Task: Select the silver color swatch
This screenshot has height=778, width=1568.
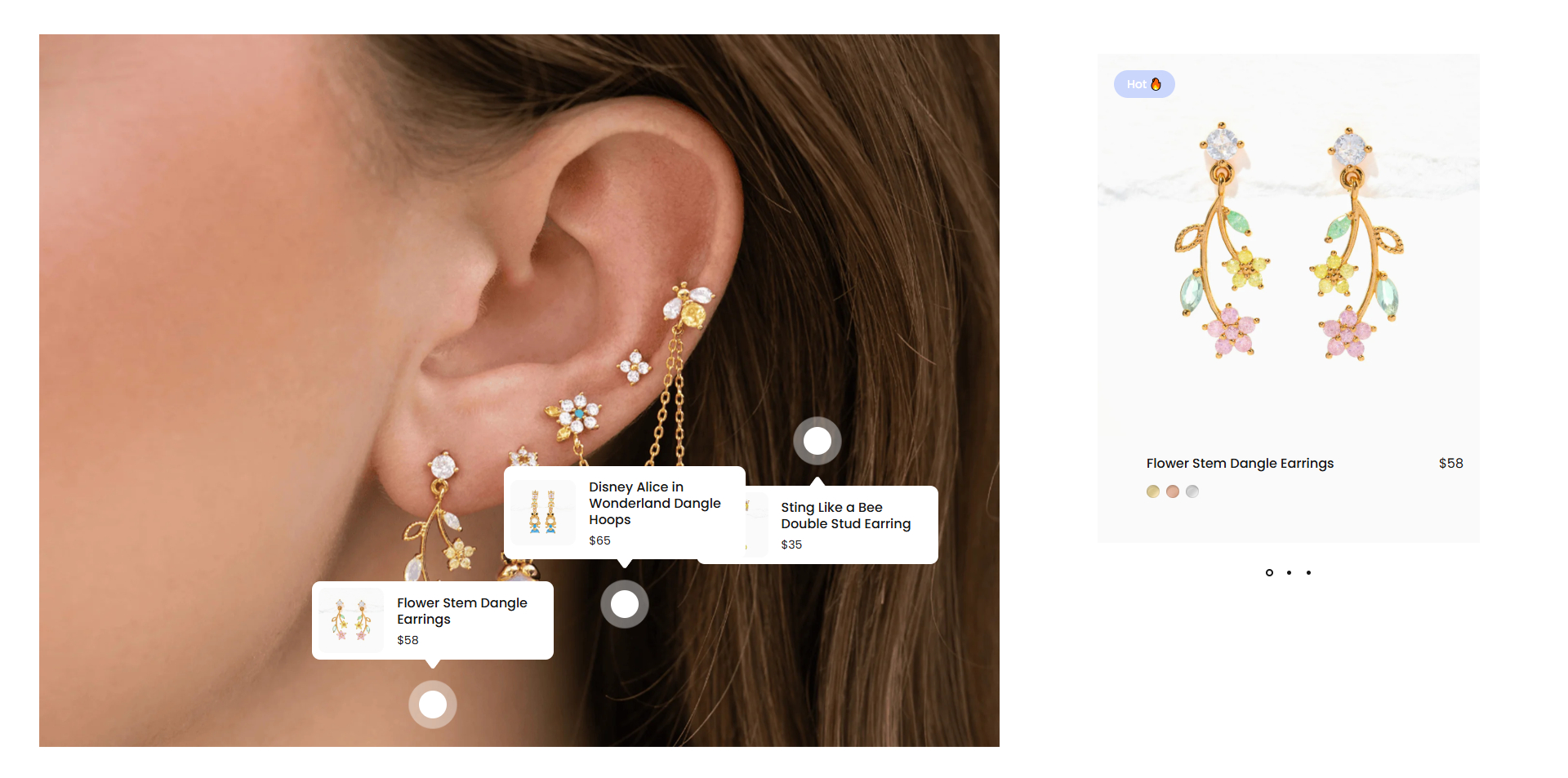Action: [x=1192, y=491]
